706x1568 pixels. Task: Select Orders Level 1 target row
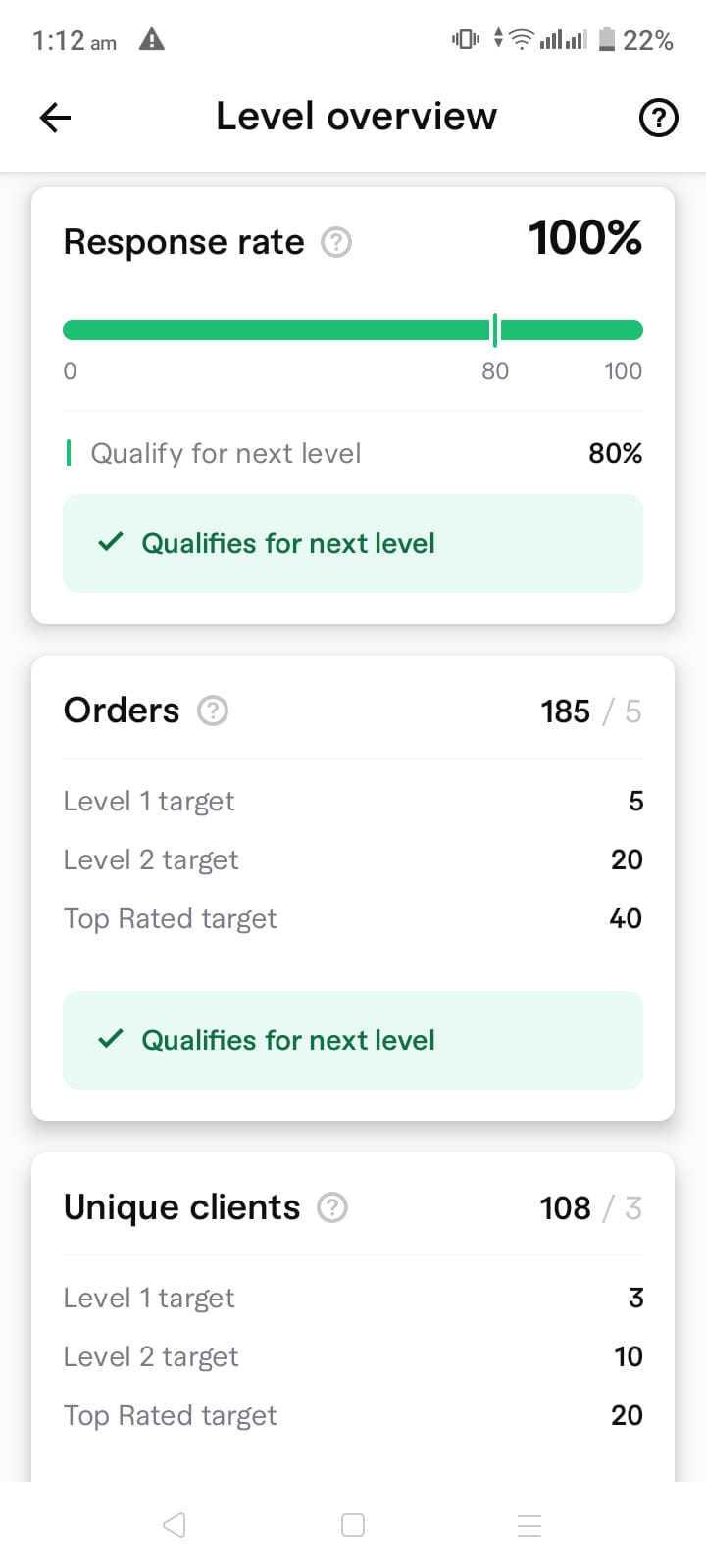pos(353,802)
